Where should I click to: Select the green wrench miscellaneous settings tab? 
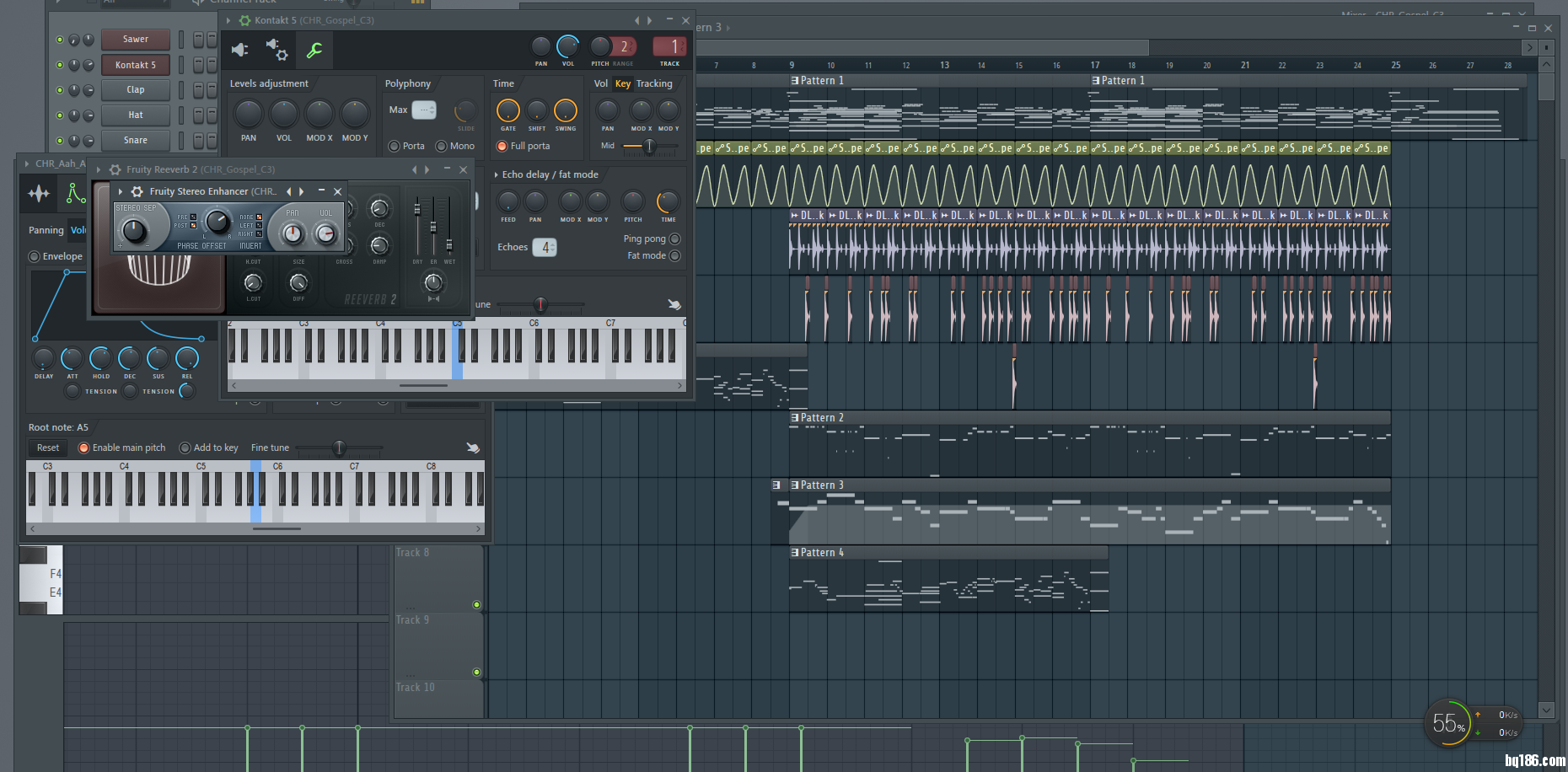[x=314, y=51]
